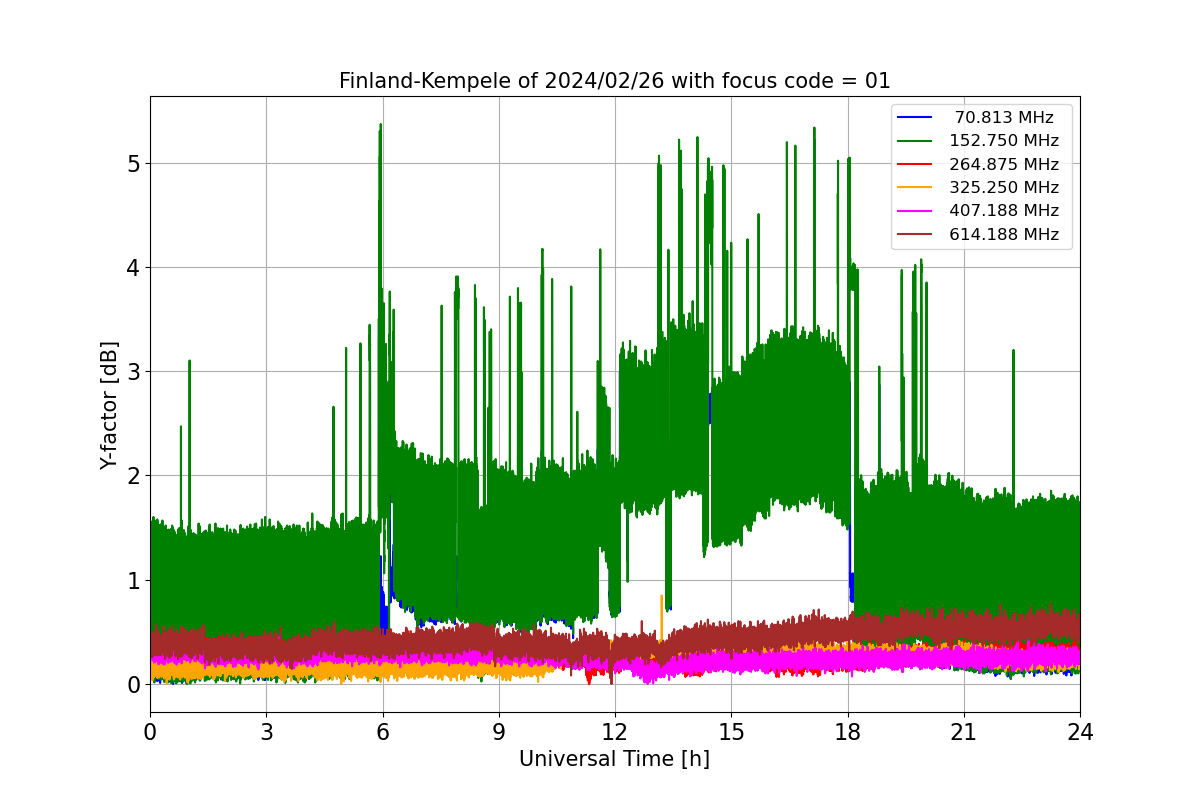Click y-axis tick label 5

pos(133,163)
